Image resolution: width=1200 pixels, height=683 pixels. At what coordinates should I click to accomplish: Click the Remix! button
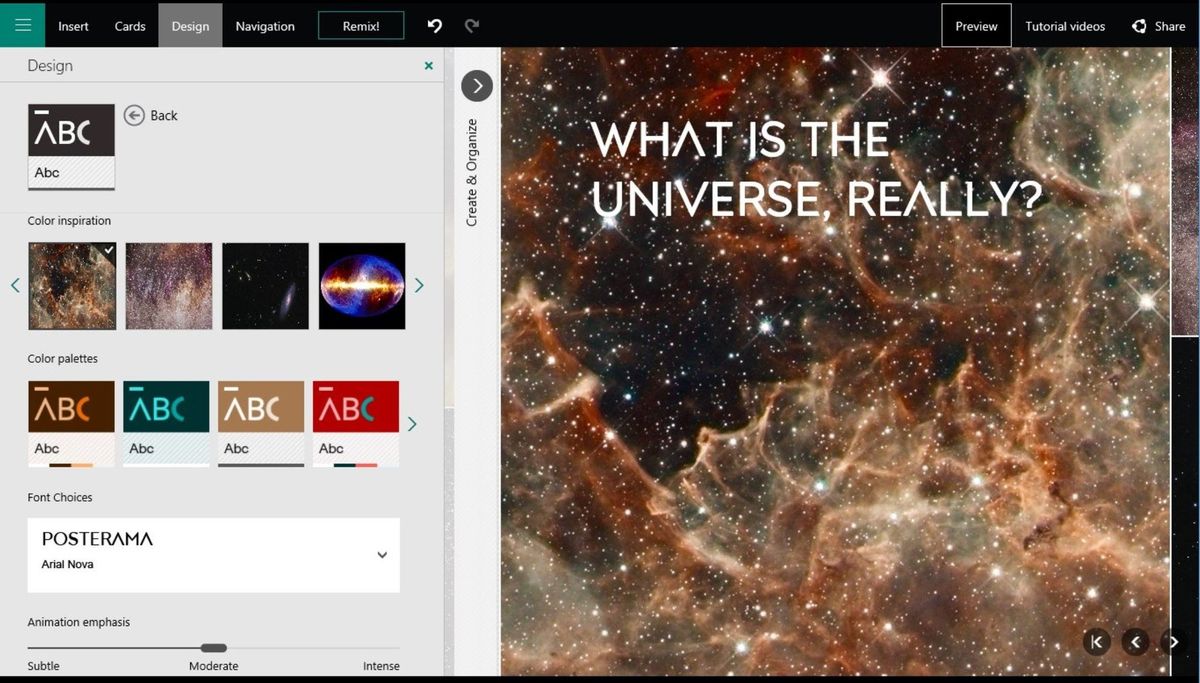click(361, 26)
